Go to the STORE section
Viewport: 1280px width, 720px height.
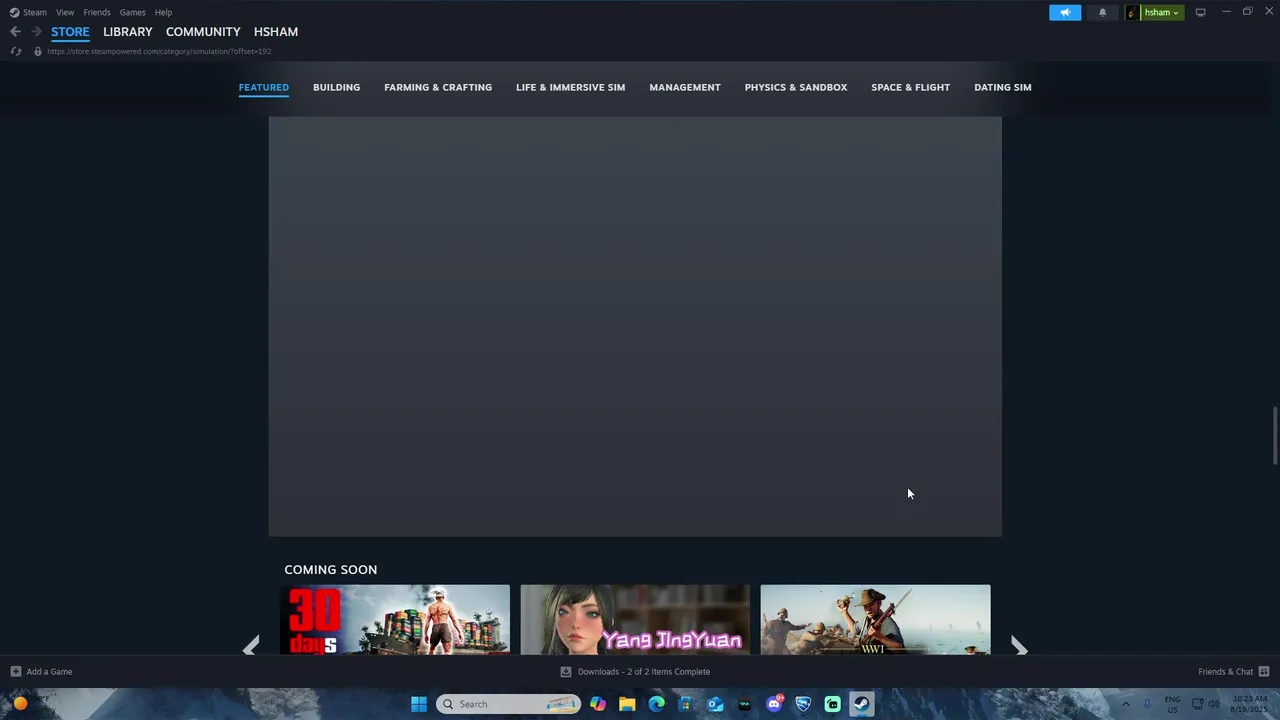[x=70, y=32]
